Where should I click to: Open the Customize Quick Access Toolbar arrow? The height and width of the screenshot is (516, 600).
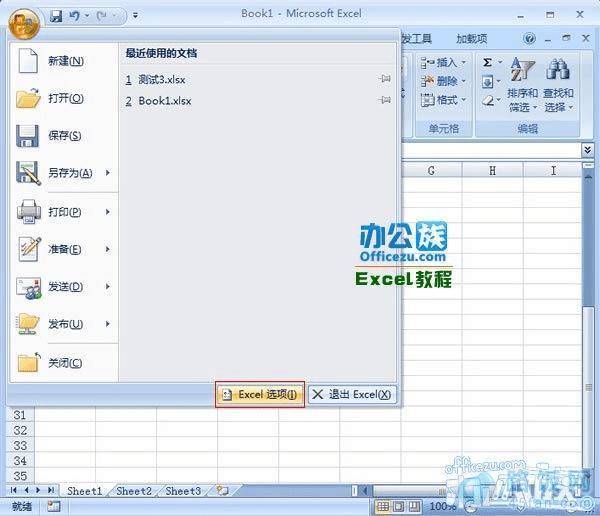point(135,16)
